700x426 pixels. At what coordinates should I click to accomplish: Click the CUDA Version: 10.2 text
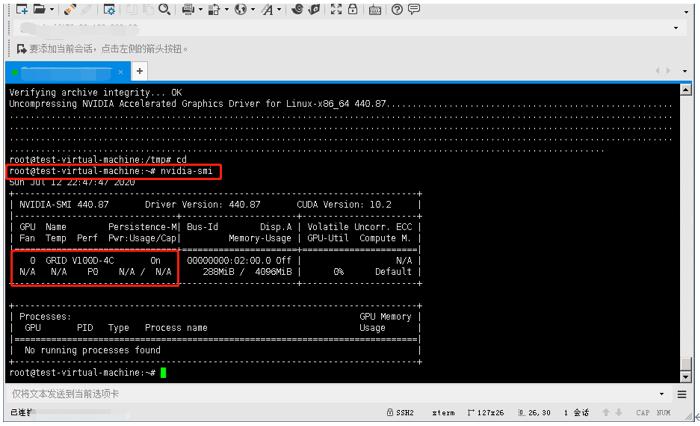click(x=344, y=205)
